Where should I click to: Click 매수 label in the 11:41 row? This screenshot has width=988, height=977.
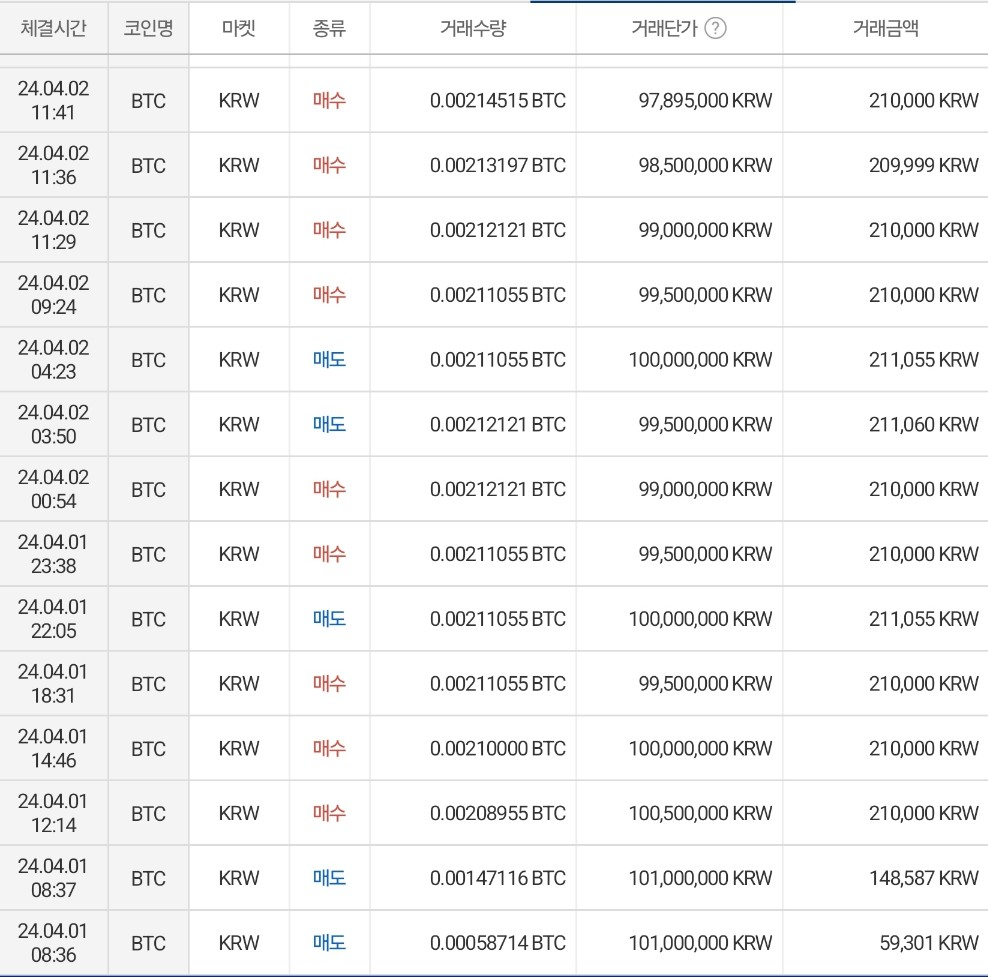pyautogui.click(x=330, y=101)
